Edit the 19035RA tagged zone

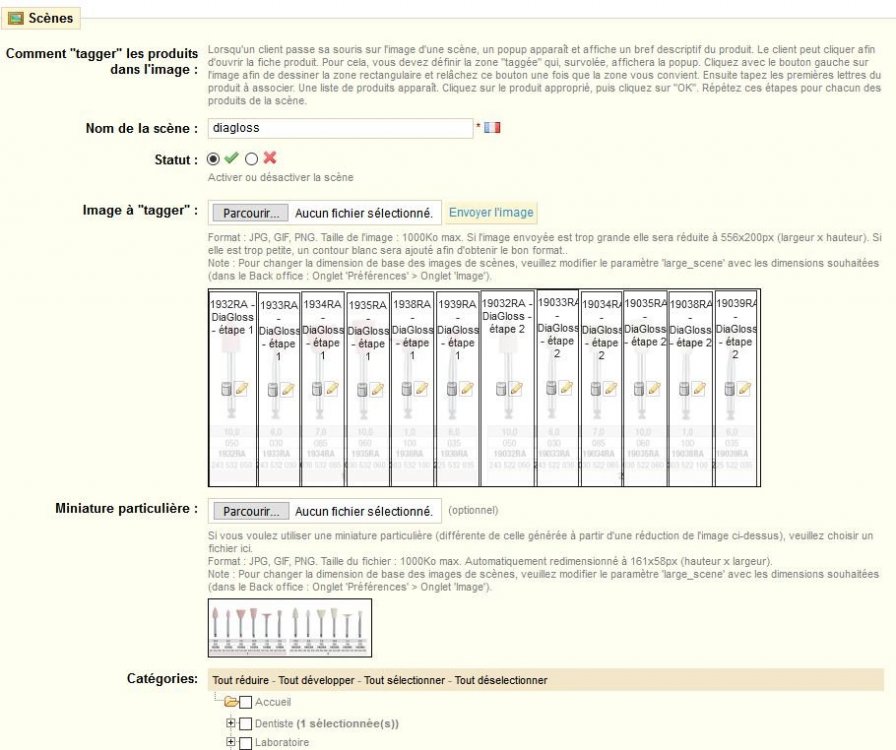[654, 389]
